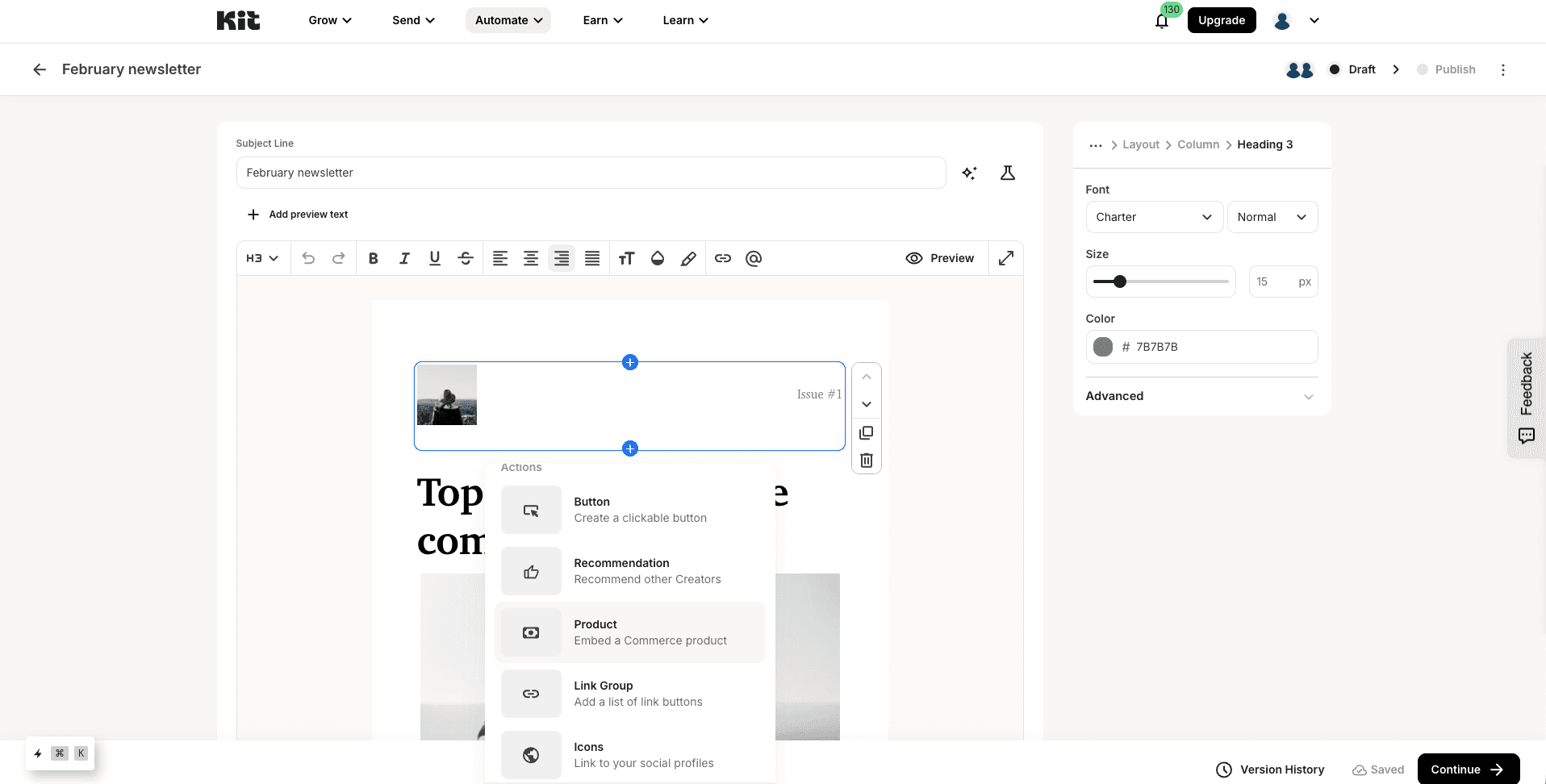Viewport: 1546px width, 784px height.
Task: Toggle italic formatting
Action: coord(404,258)
